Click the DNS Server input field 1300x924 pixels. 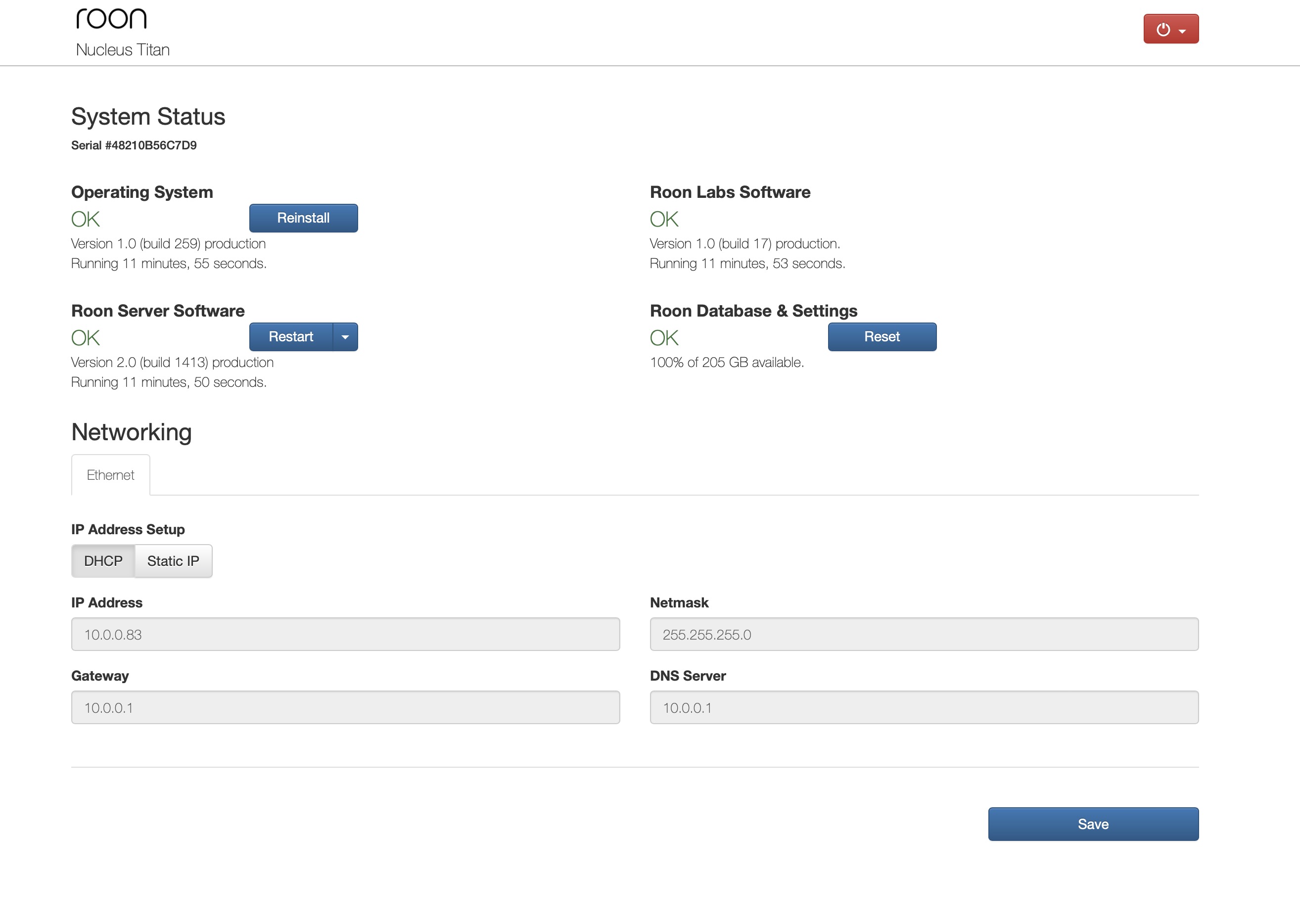coord(924,708)
